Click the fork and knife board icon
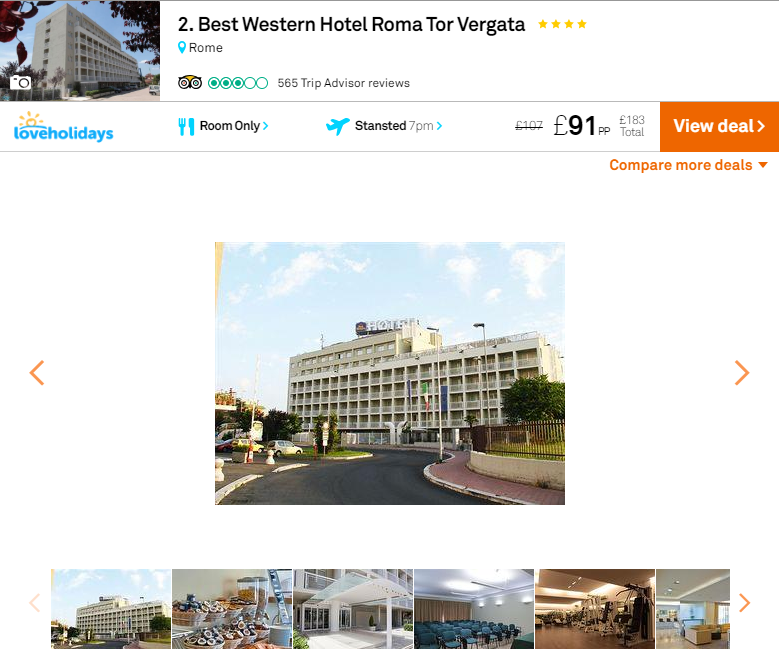 pyautogui.click(x=186, y=126)
